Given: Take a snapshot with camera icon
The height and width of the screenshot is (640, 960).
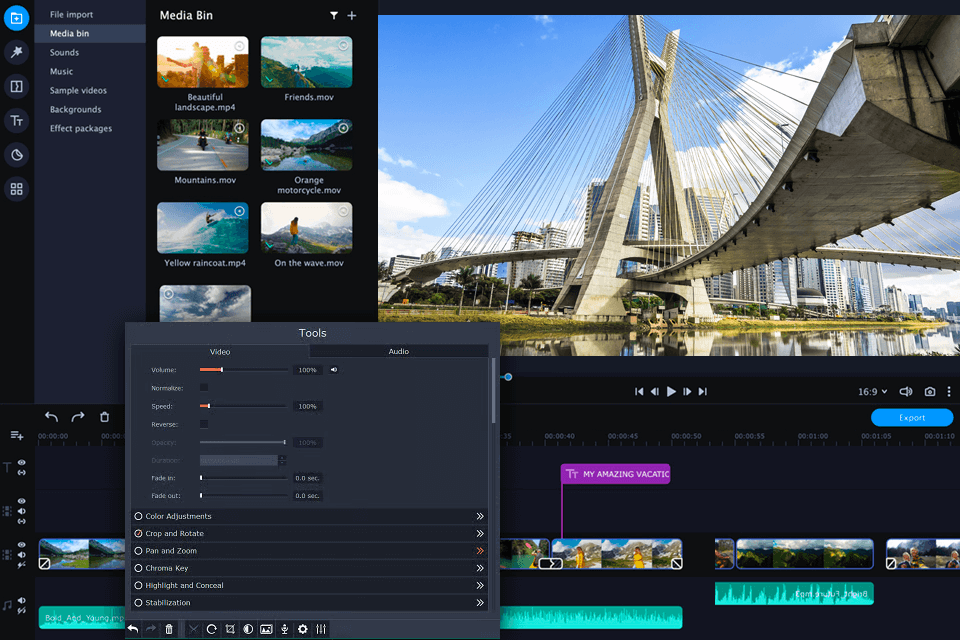Looking at the screenshot, I should [929, 392].
